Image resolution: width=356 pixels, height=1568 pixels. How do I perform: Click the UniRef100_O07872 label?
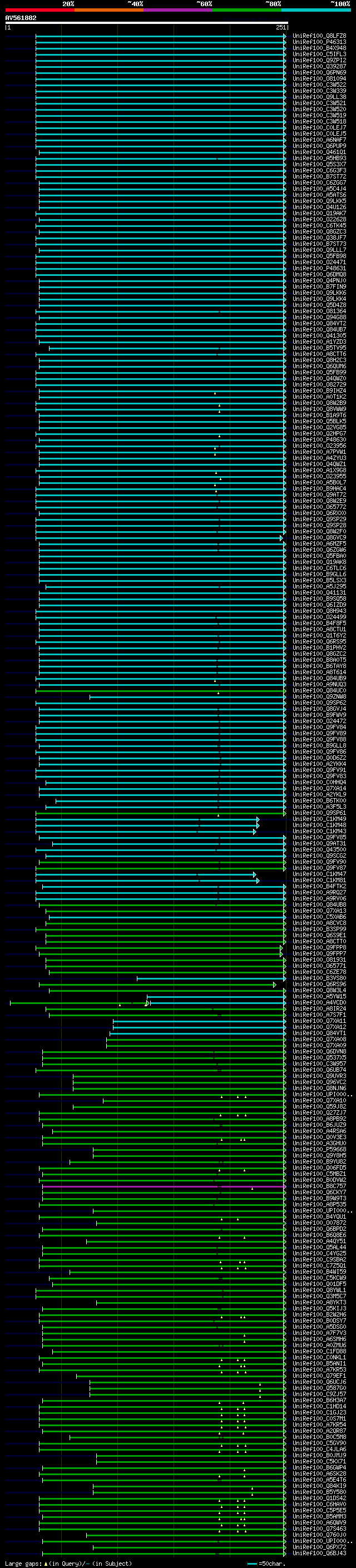point(319,1223)
